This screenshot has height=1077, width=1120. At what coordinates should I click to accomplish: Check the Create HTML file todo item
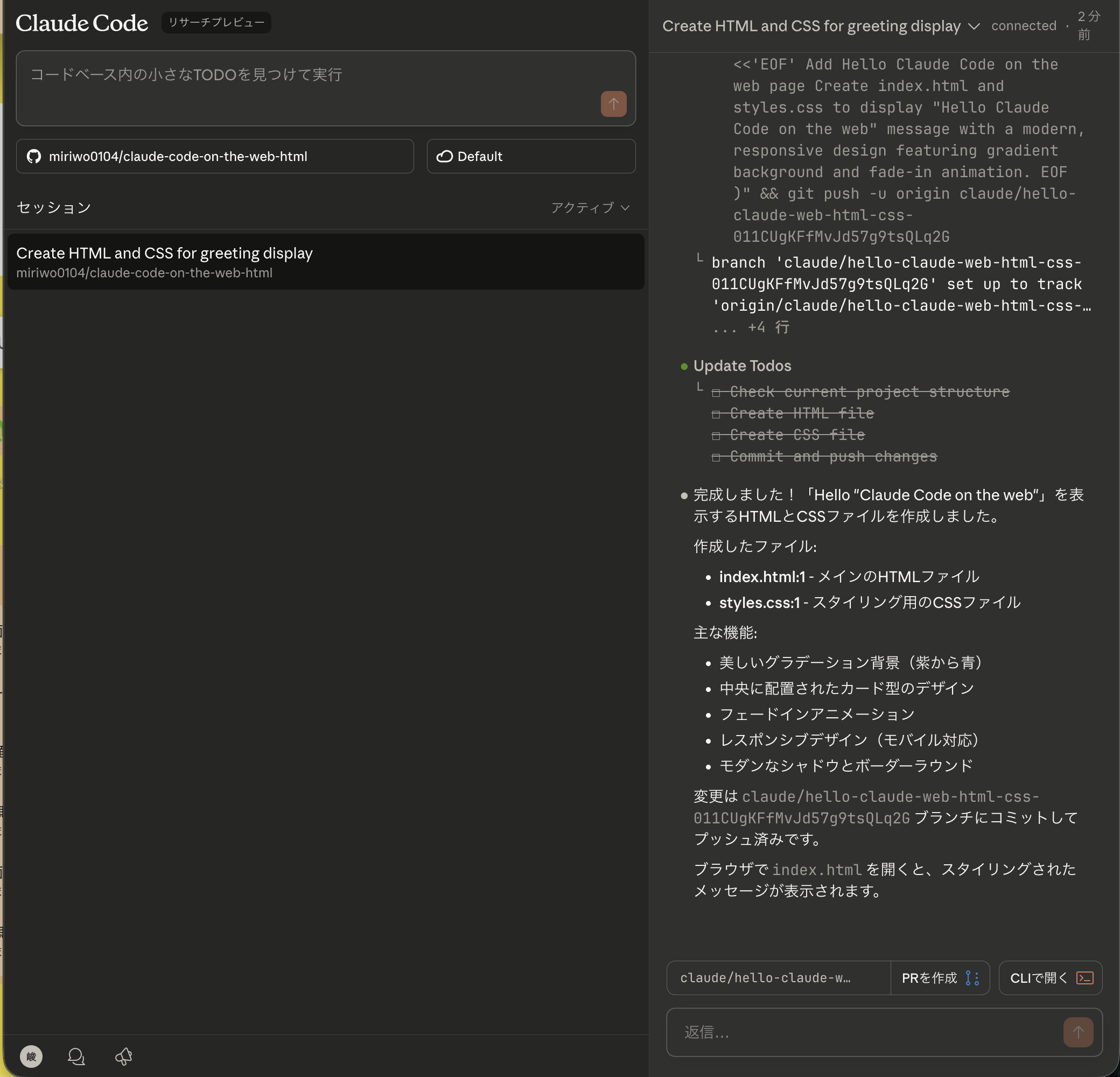coord(717,412)
